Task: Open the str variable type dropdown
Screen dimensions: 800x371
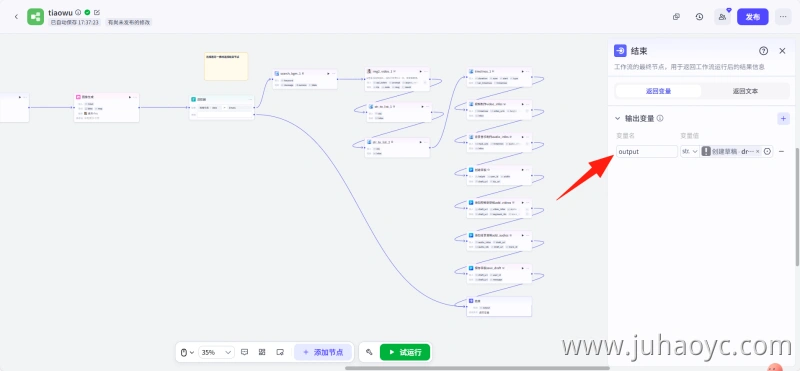Action: 689,152
